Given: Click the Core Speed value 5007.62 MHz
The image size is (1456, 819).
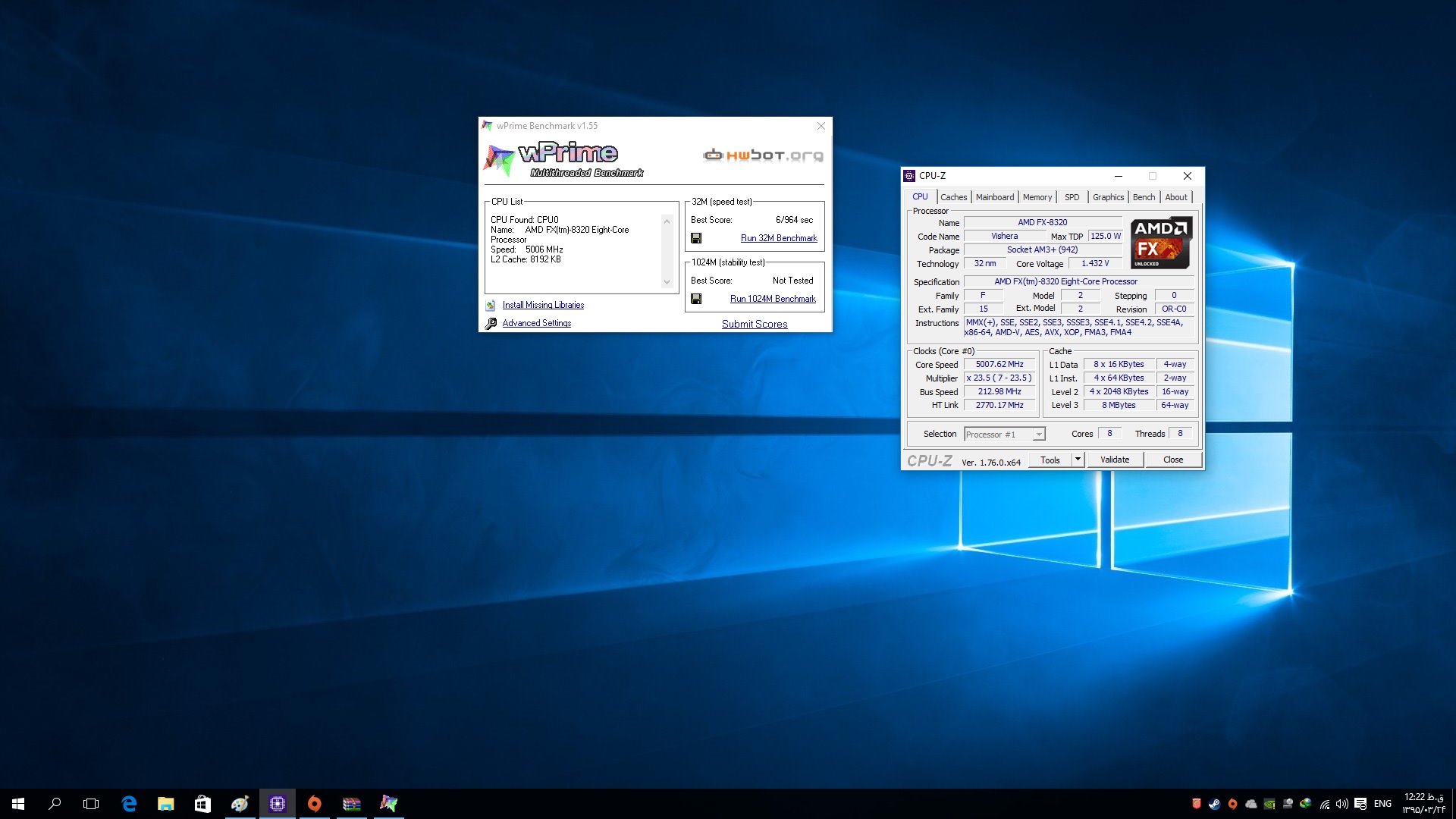Looking at the screenshot, I should [x=999, y=365].
